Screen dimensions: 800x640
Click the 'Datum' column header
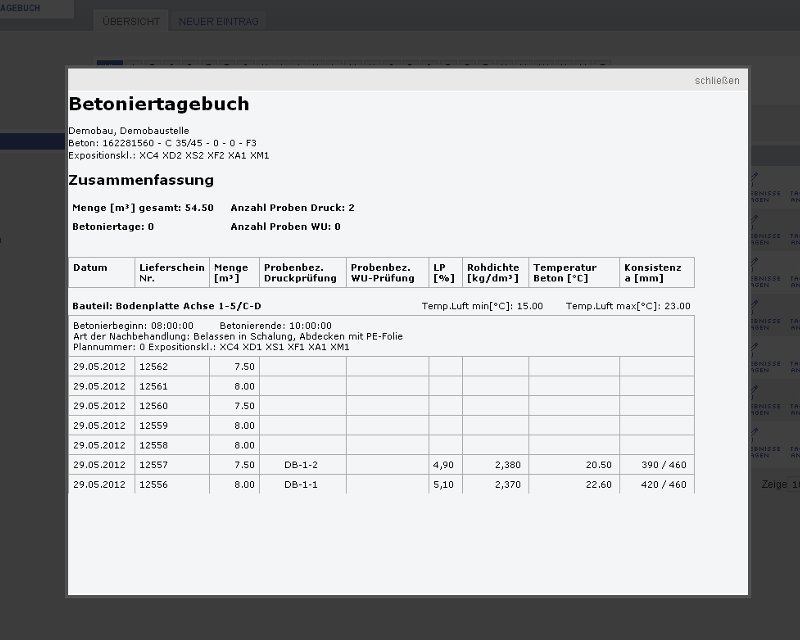[x=102, y=273]
